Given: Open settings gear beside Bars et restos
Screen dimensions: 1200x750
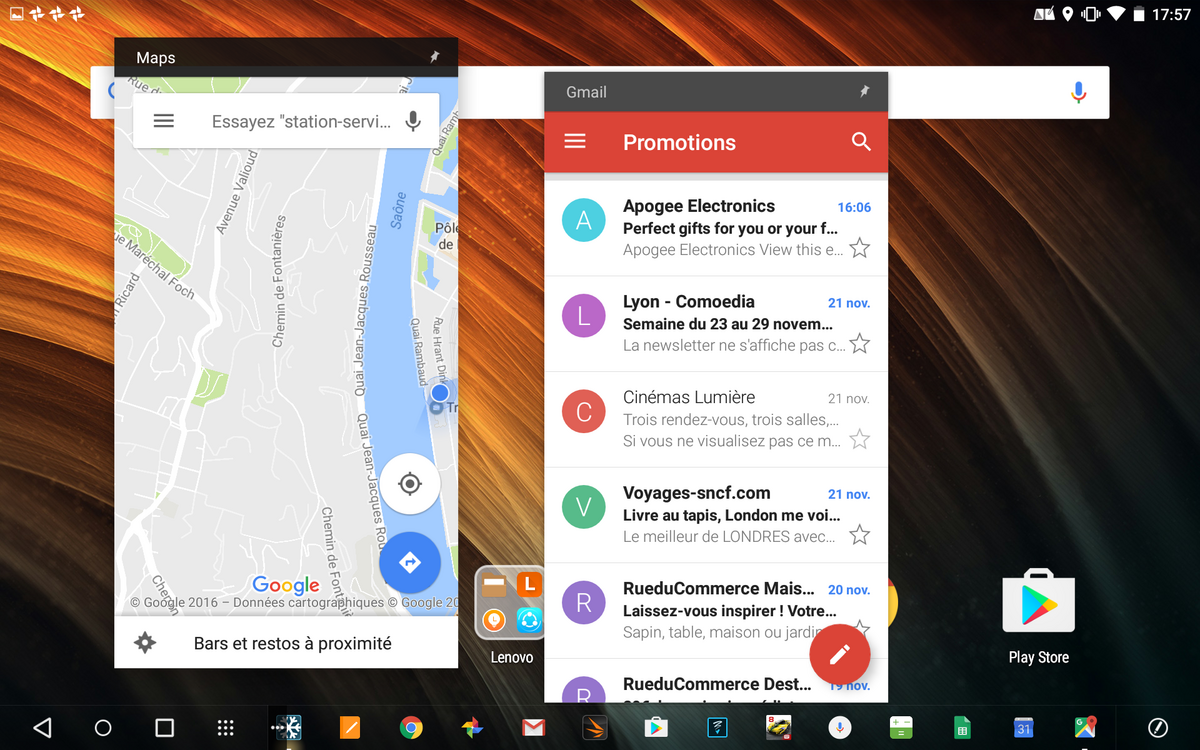Looking at the screenshot, I should 145,643.
